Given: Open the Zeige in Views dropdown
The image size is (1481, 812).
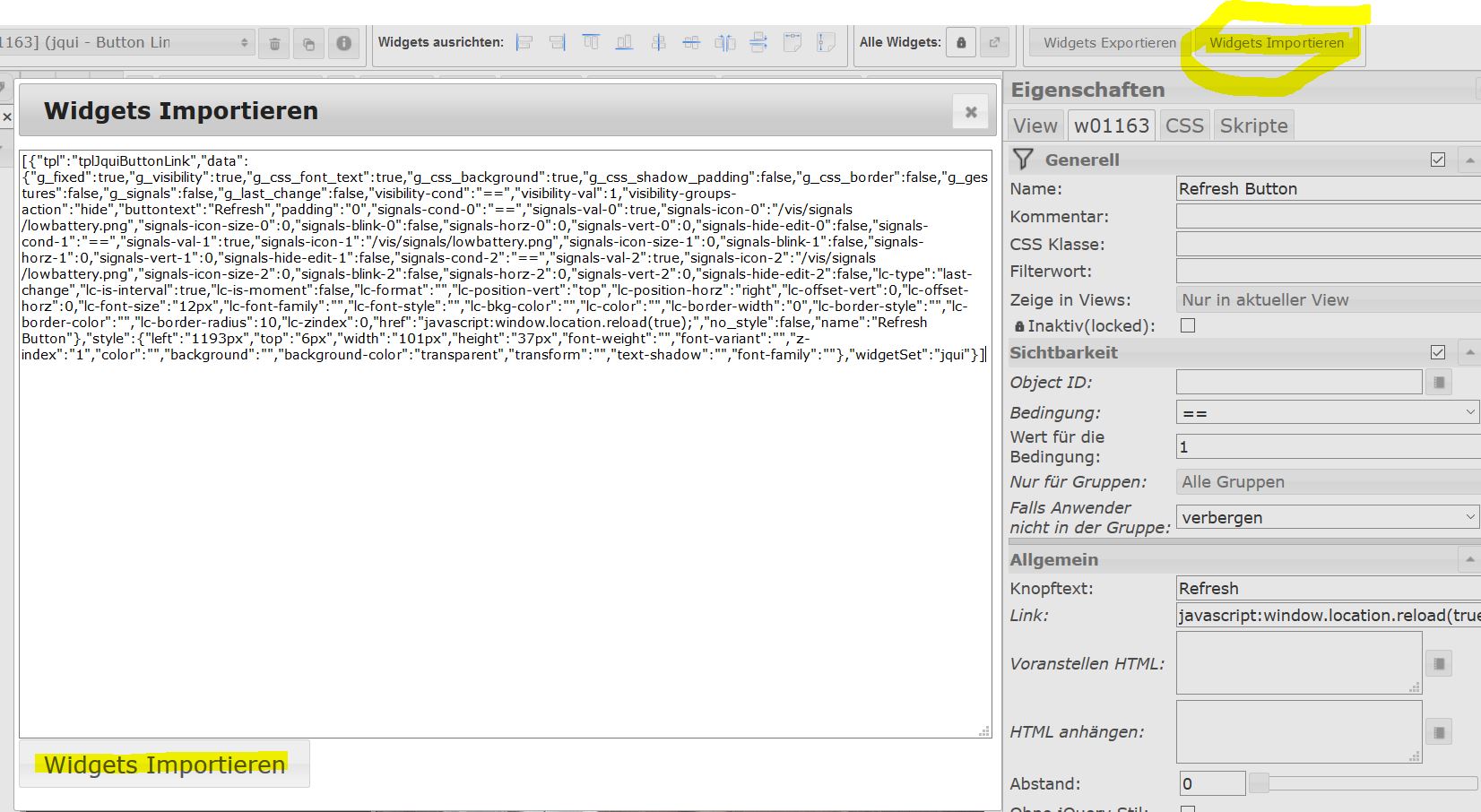Looking at the screenshot, I should 1328,299.
